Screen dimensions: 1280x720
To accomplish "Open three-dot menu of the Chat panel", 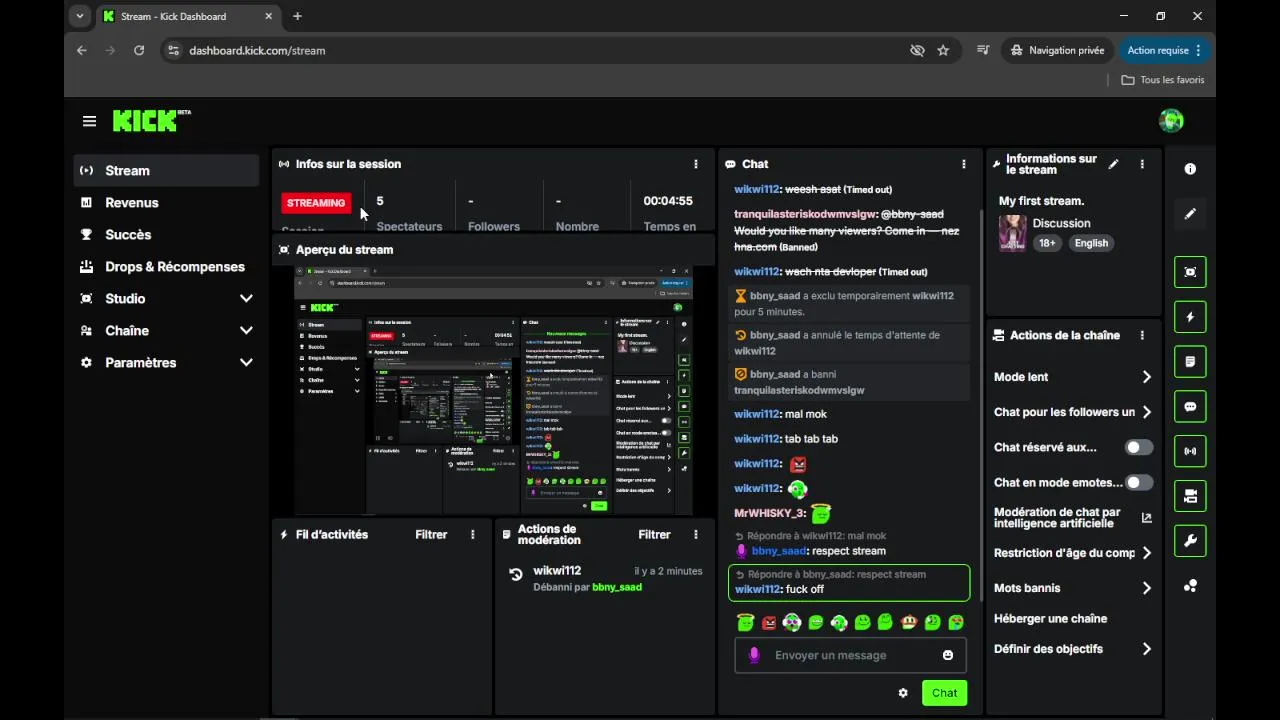I will click(x=964, y=164).
